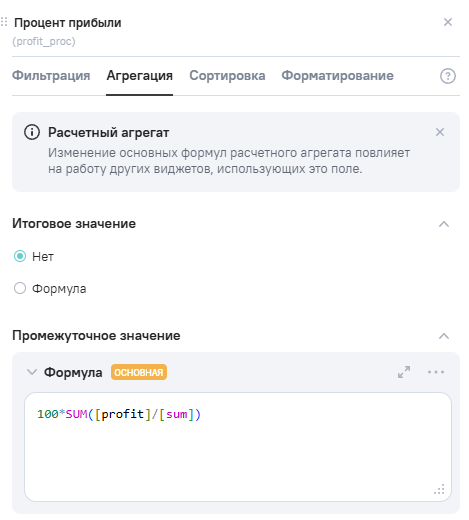Select the Формула radio option
469x520 pixels.
tap(20, 288)
